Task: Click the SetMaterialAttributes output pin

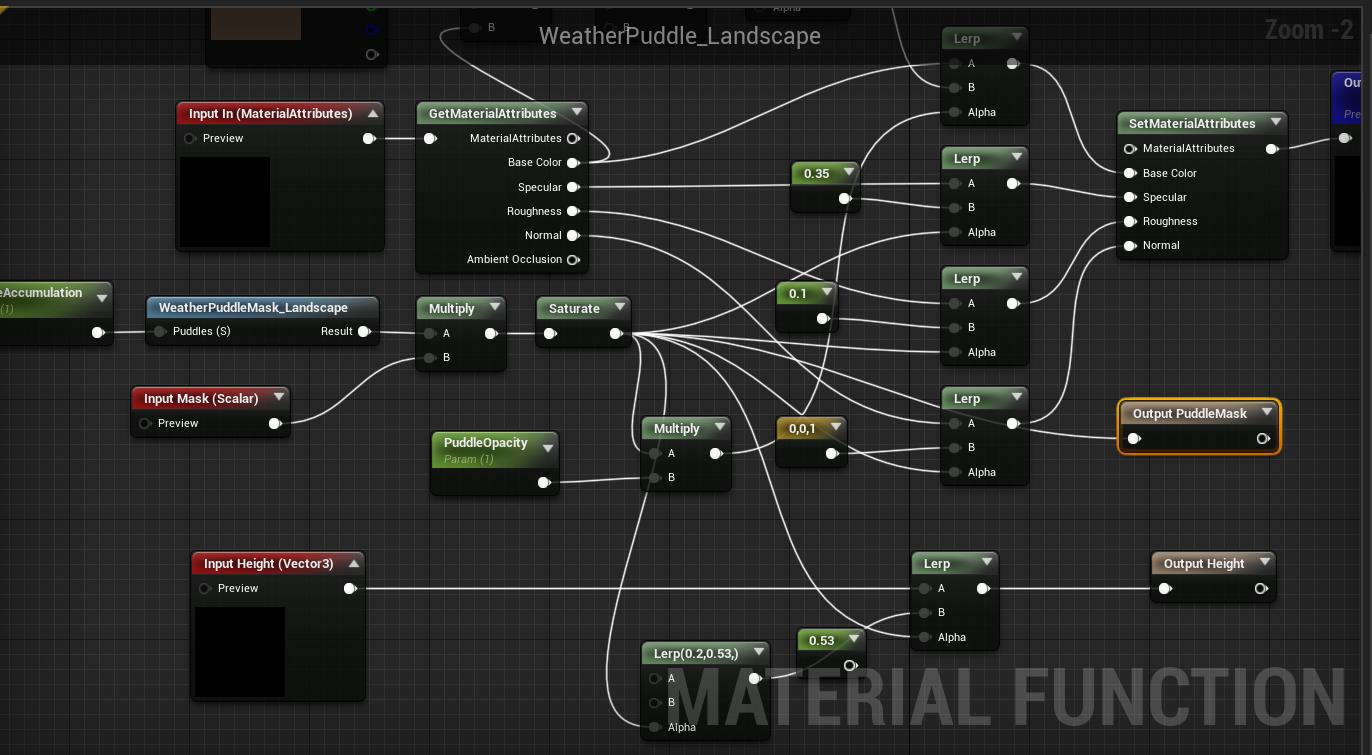Action: pos(1271,148)
